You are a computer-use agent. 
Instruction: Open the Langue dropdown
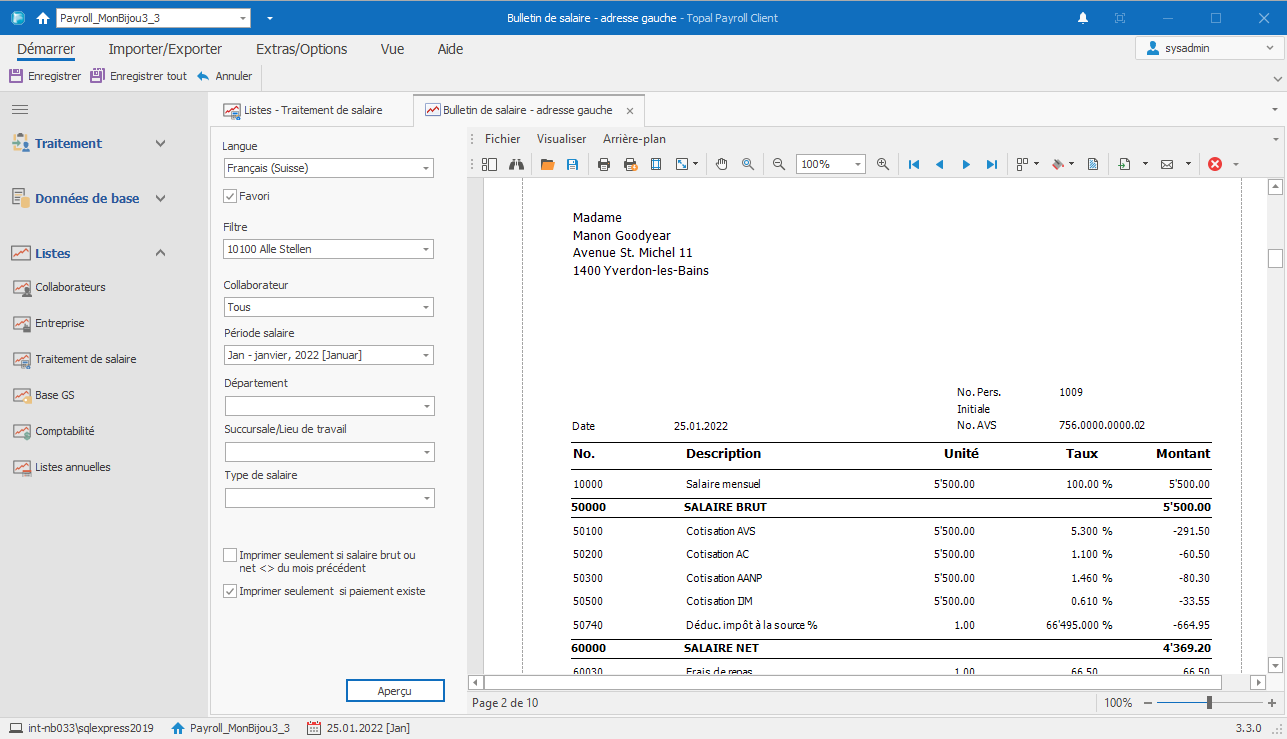click(x=426, y=168)
